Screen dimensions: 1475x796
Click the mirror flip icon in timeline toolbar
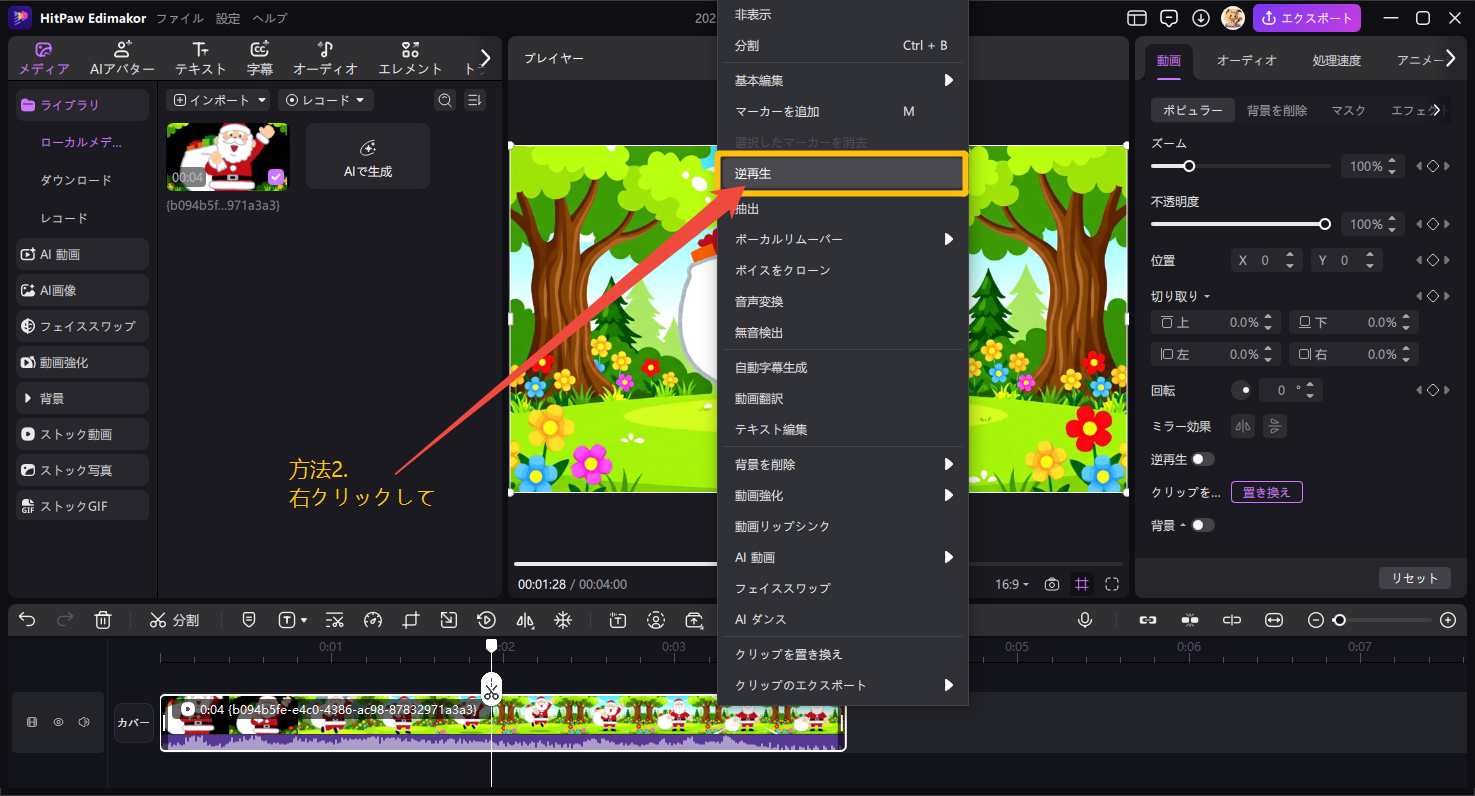coord(525,620)
